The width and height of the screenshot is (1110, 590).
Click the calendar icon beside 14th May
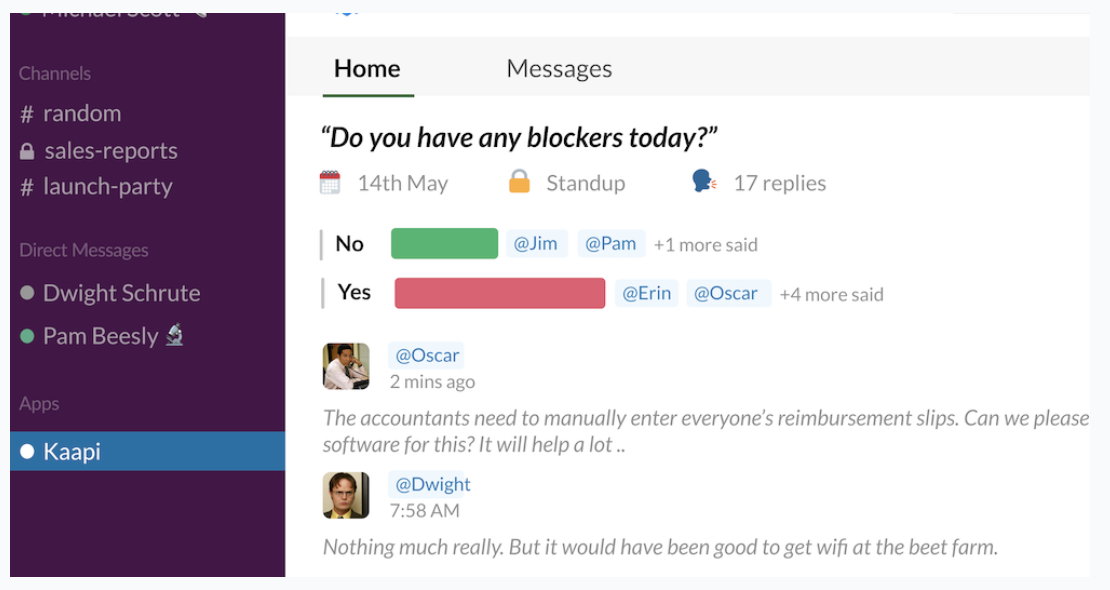[x=330, y=183]
